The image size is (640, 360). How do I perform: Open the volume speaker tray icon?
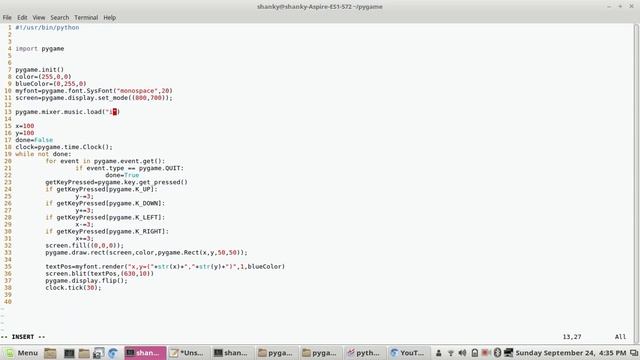pos(462,353)
